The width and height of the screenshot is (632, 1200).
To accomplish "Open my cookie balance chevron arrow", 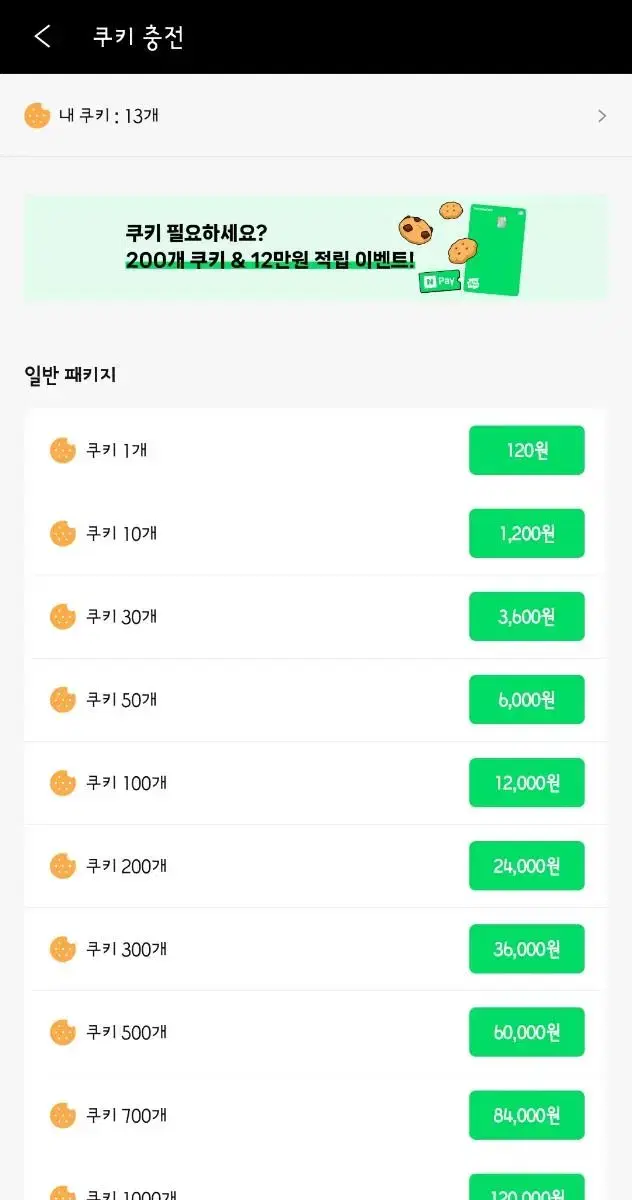I will pyautogui.click(x=602, y=116).
